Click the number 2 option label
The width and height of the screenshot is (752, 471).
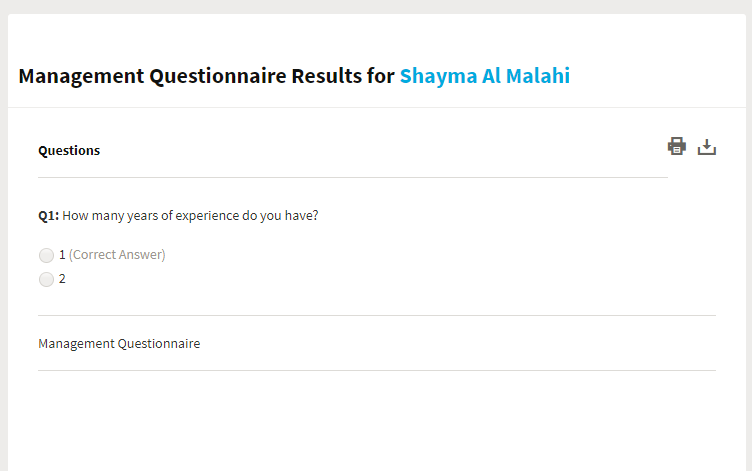62,279
